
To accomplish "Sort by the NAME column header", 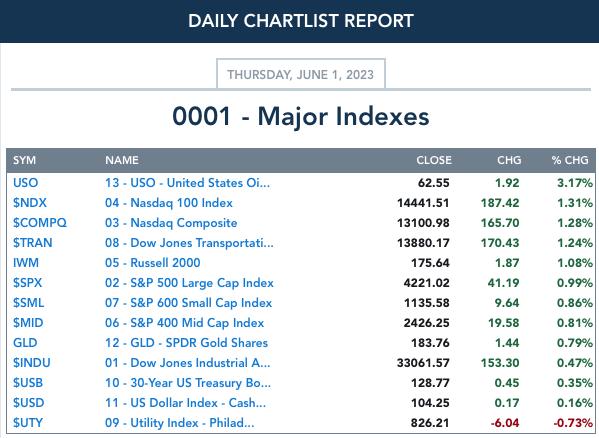I will (122, 160).
